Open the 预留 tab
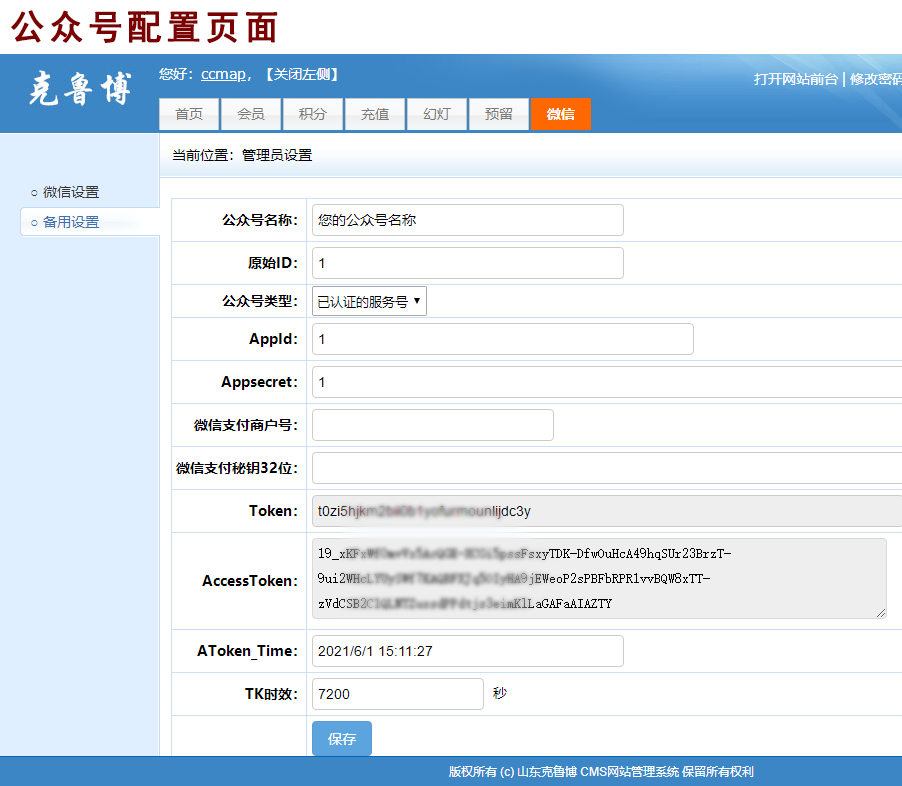Viewport: 902px width, 786px height. [x=499, y=114]
